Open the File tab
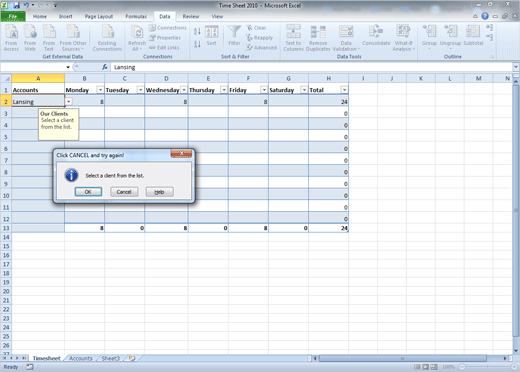 click(x=13, y=16)
